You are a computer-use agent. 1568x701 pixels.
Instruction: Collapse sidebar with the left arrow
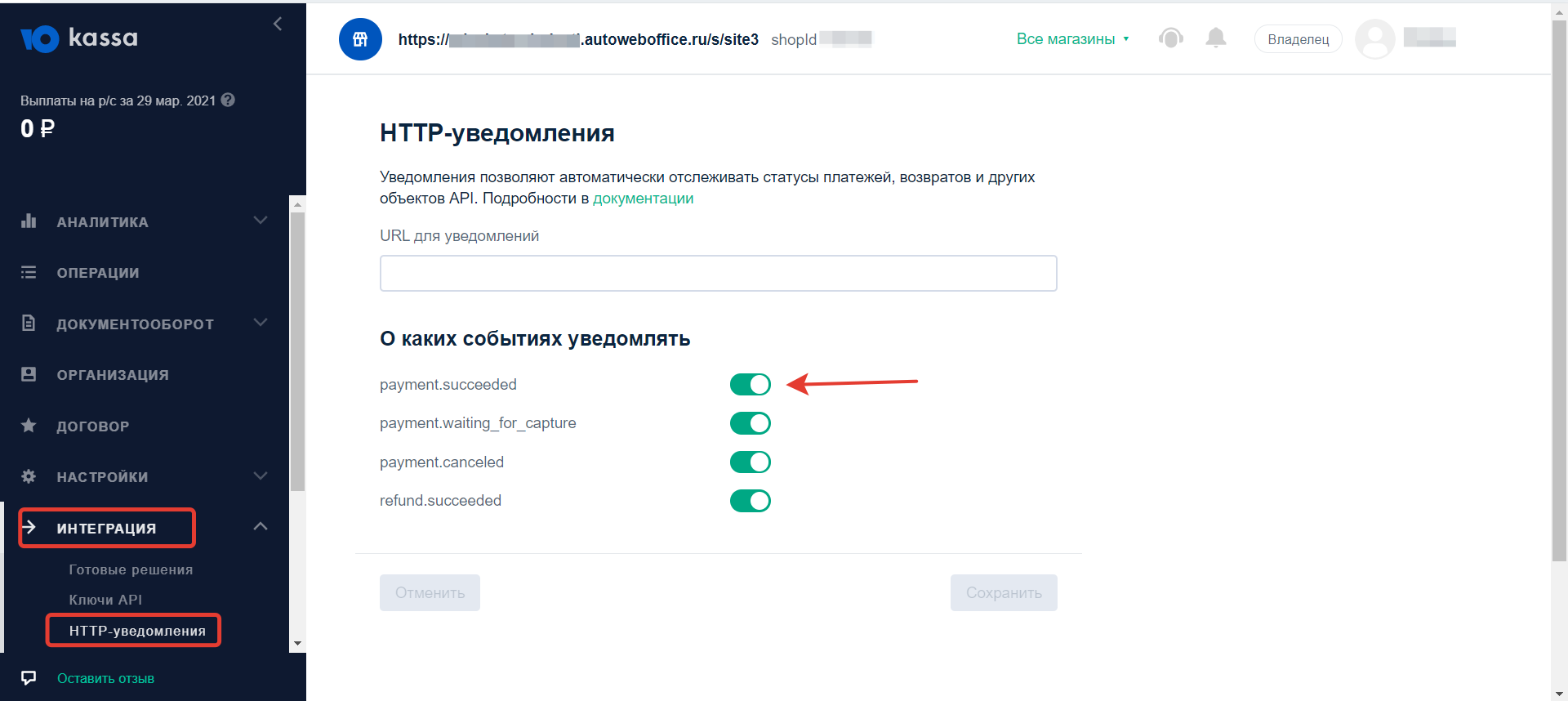[x=278, y=24]
